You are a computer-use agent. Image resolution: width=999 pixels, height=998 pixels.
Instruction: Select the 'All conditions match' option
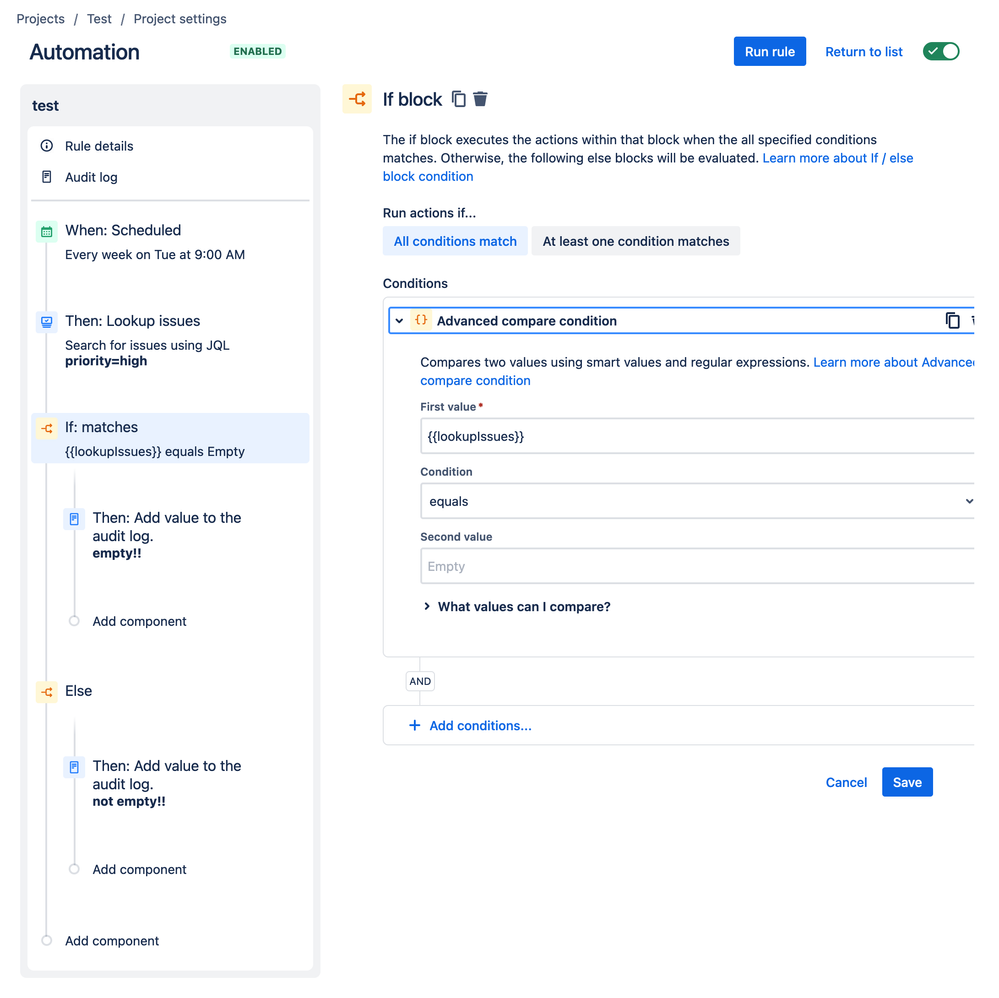tap(455, 241)
